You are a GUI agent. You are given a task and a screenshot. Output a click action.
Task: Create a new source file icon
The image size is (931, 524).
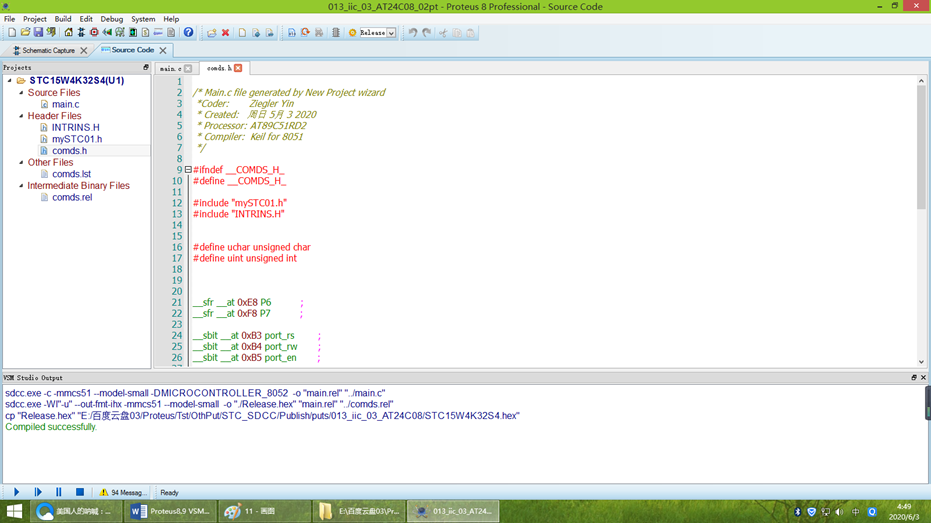(x=242, y=33)
